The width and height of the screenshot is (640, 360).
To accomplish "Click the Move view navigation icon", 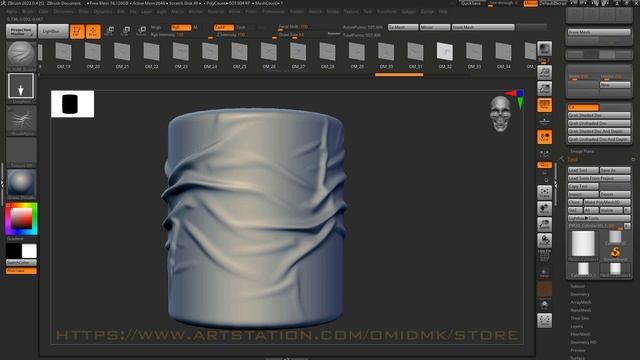I will (x=544, y=209).
